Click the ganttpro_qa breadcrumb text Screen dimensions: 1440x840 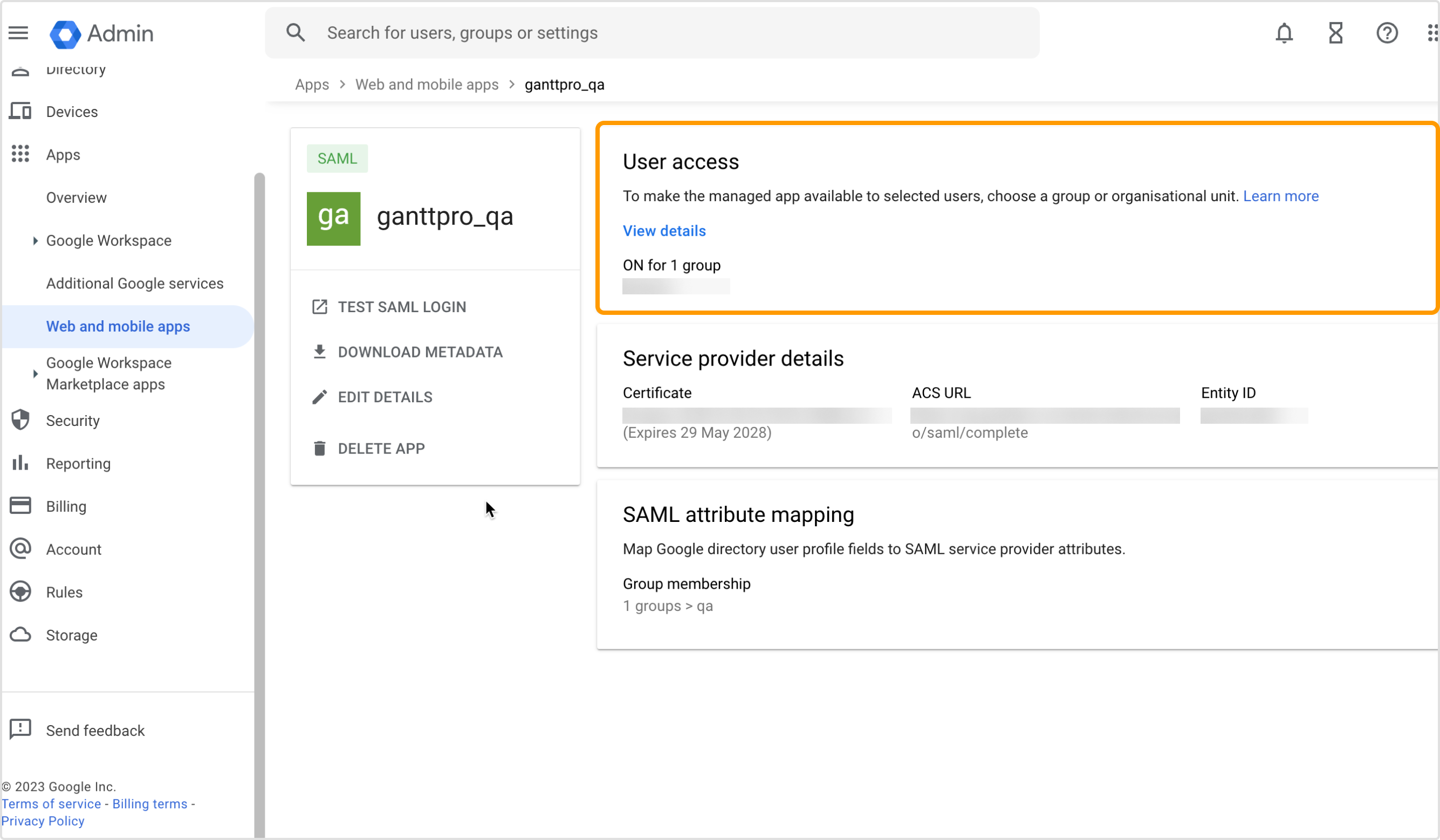tap(564, 85)
